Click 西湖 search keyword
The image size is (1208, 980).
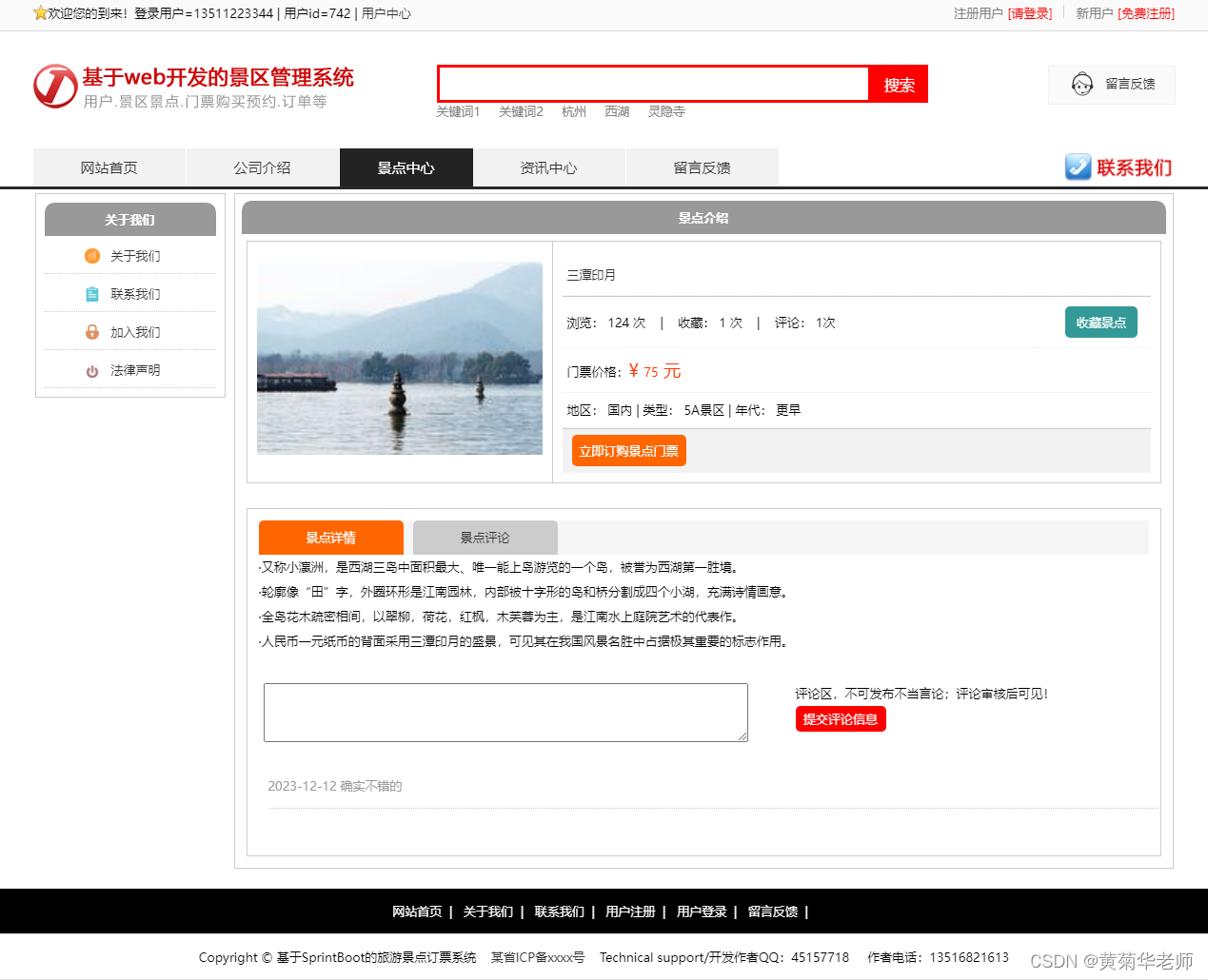click(x=617, y=111)
